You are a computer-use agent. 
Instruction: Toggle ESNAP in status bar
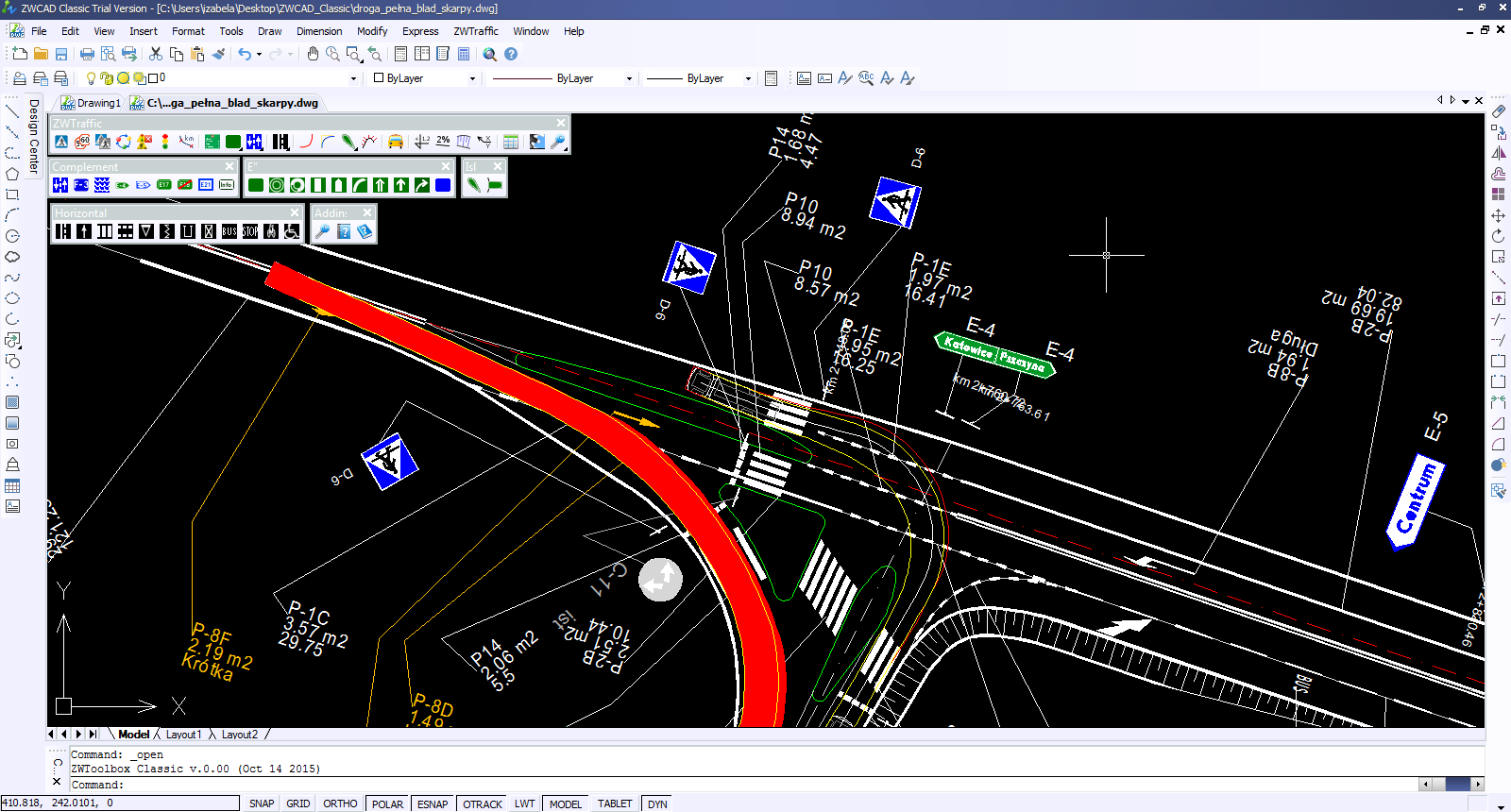point(433,804)
